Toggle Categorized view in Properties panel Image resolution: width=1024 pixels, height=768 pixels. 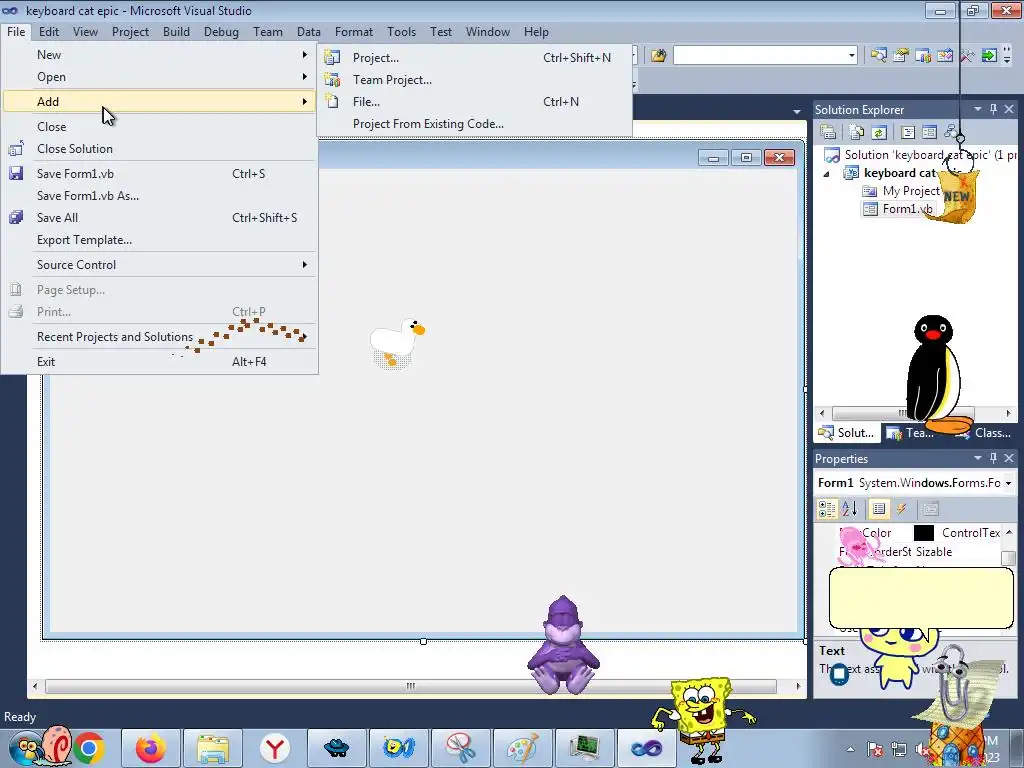(827, 509)
